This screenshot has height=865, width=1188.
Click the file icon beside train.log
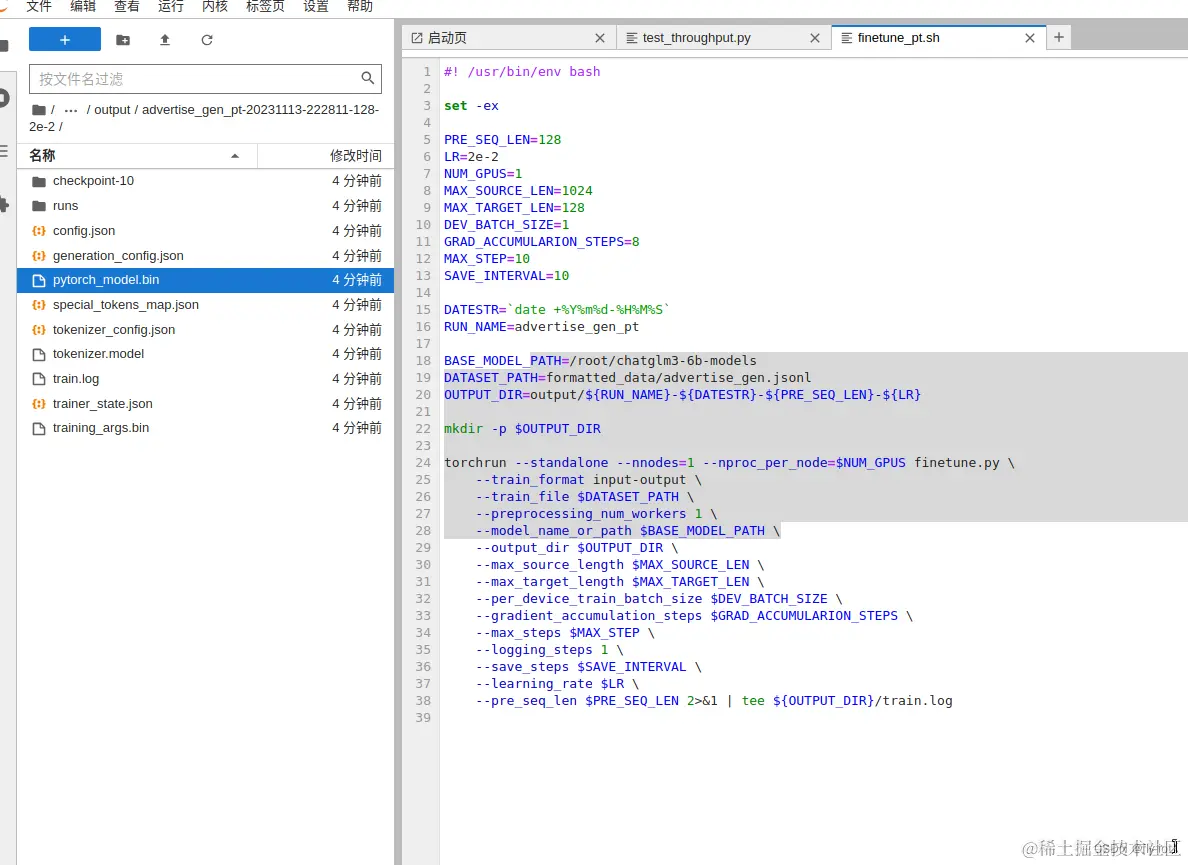coord(39,379)
